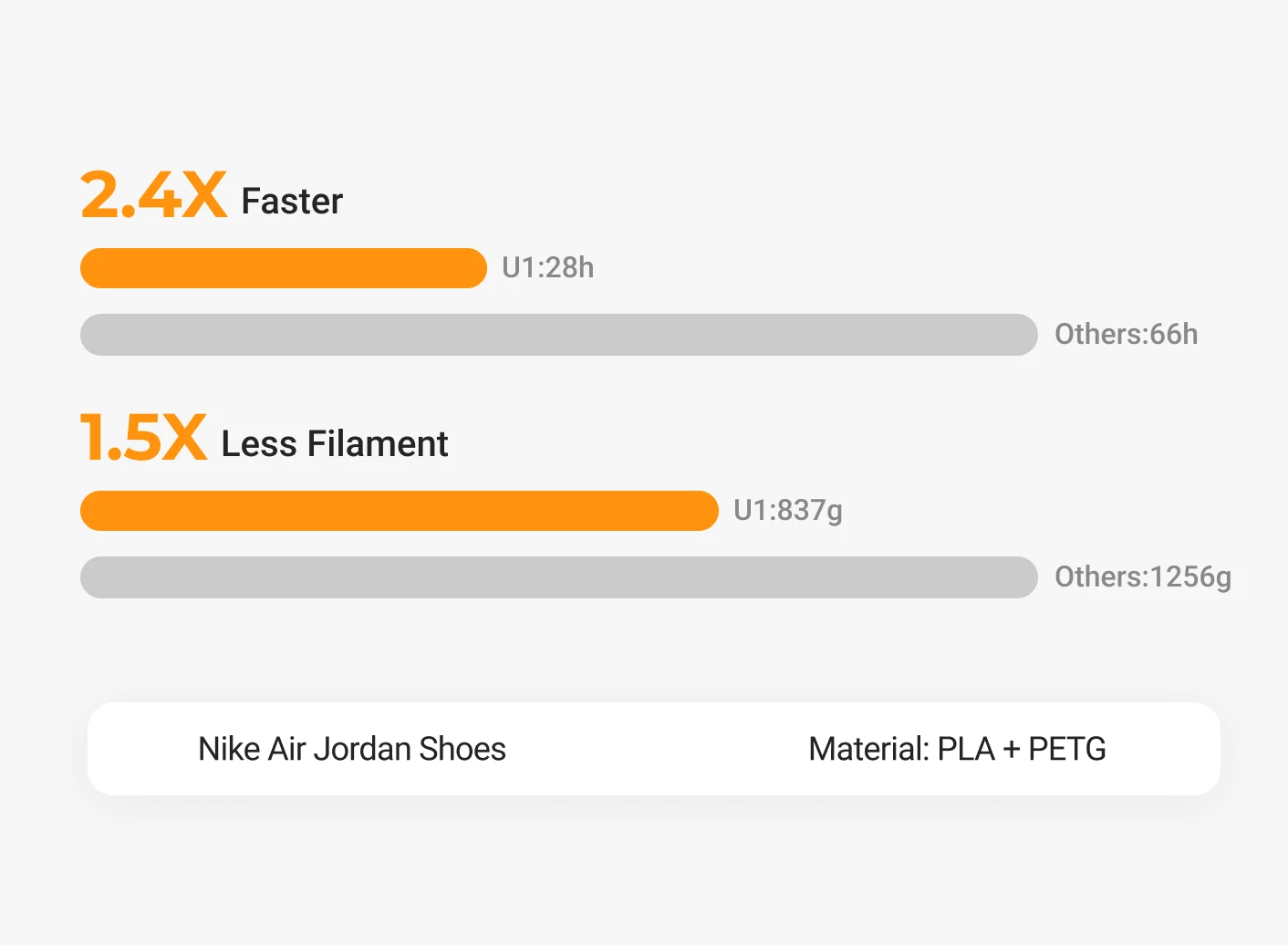
Task: Click the plus sign between PLA and PETG
Action: pyautogui.click(x=1011, y=750)
